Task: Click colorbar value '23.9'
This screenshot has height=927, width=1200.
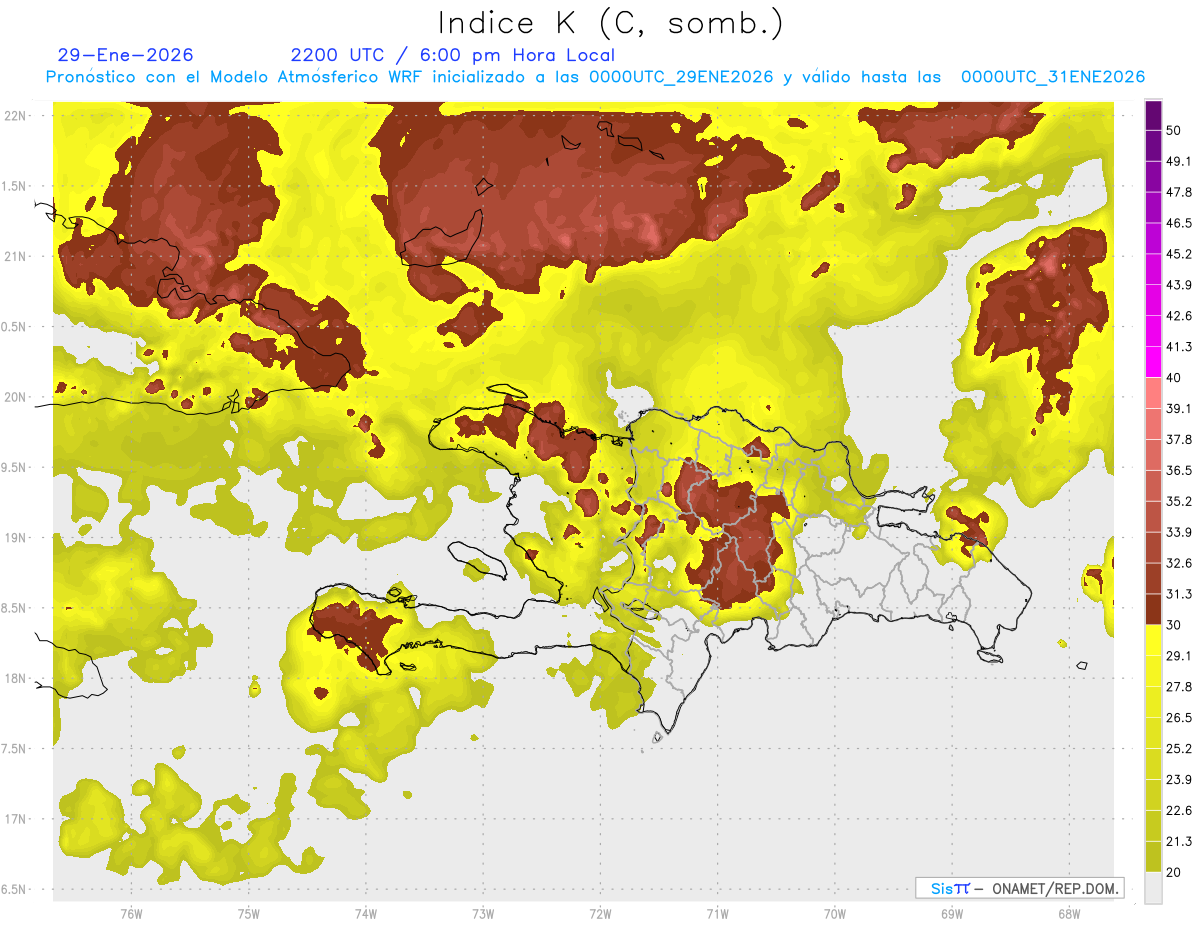Action: pyautogui.click(x=1179, y=780)
